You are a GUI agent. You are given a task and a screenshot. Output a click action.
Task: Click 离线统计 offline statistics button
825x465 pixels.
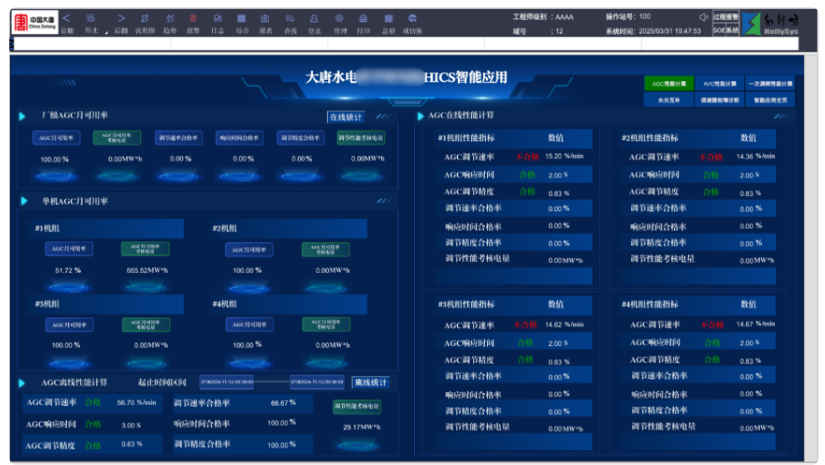coord(370,382)
